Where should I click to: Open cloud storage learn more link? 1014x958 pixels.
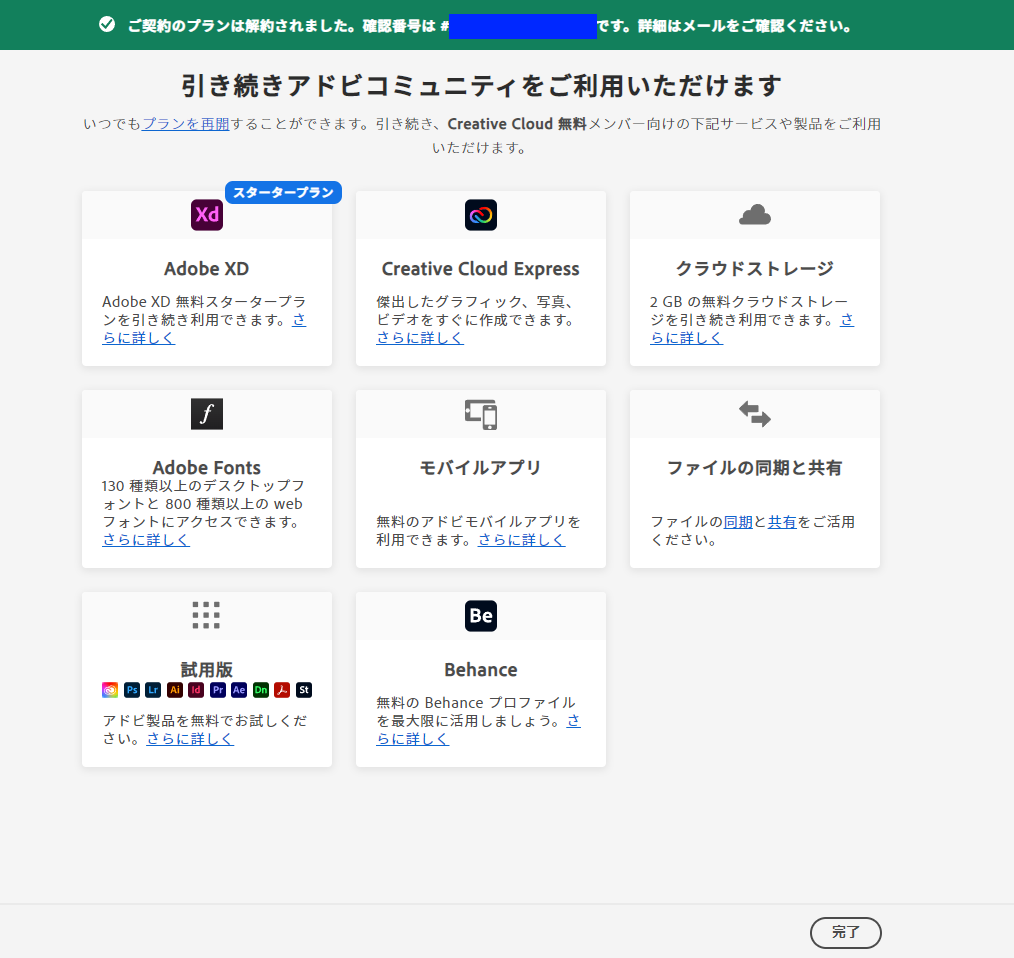point(686,338)
